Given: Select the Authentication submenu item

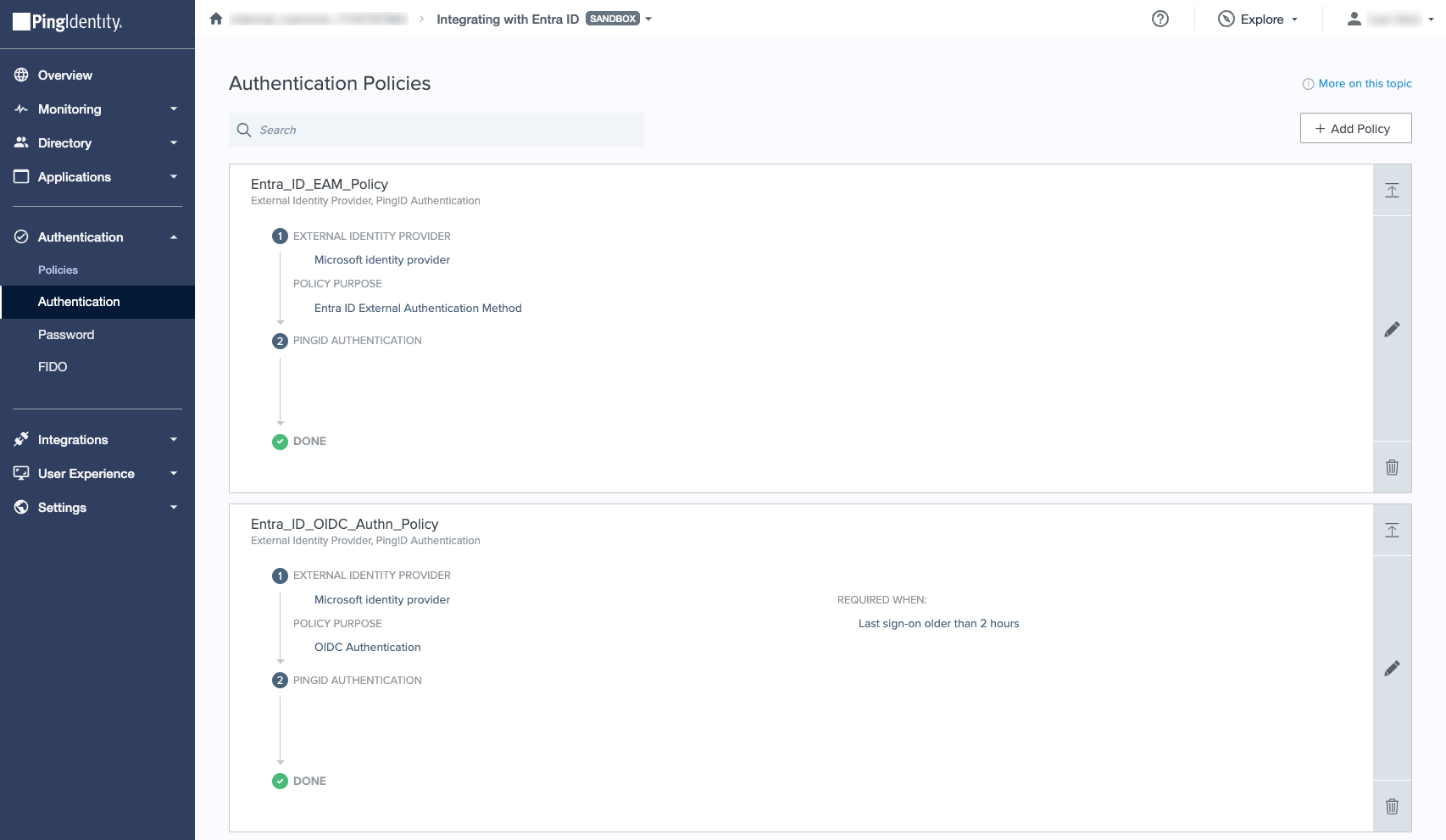Looking at the screenshot, I should click(97, 302).
